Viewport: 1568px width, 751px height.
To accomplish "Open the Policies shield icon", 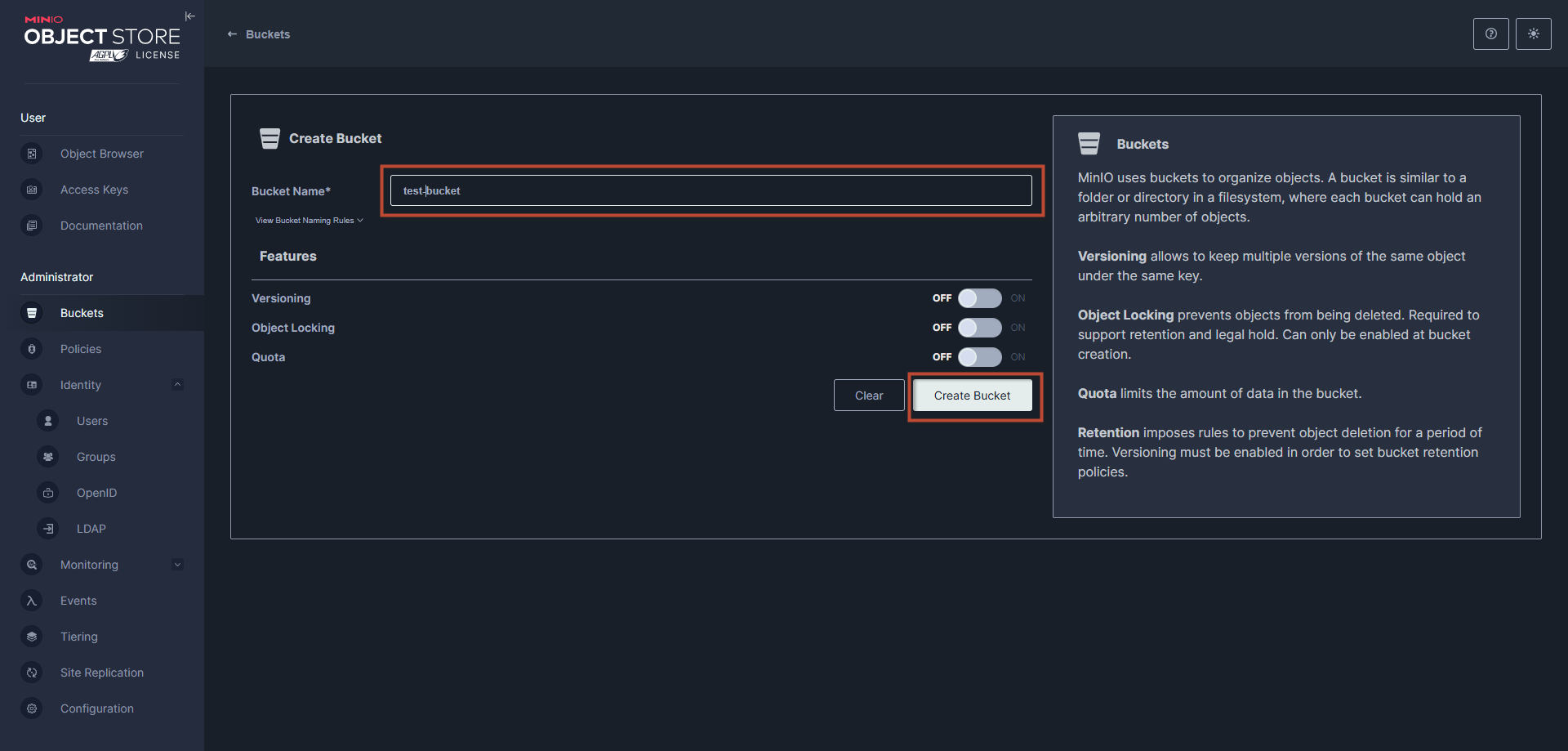I will click(x=32, y=349).
